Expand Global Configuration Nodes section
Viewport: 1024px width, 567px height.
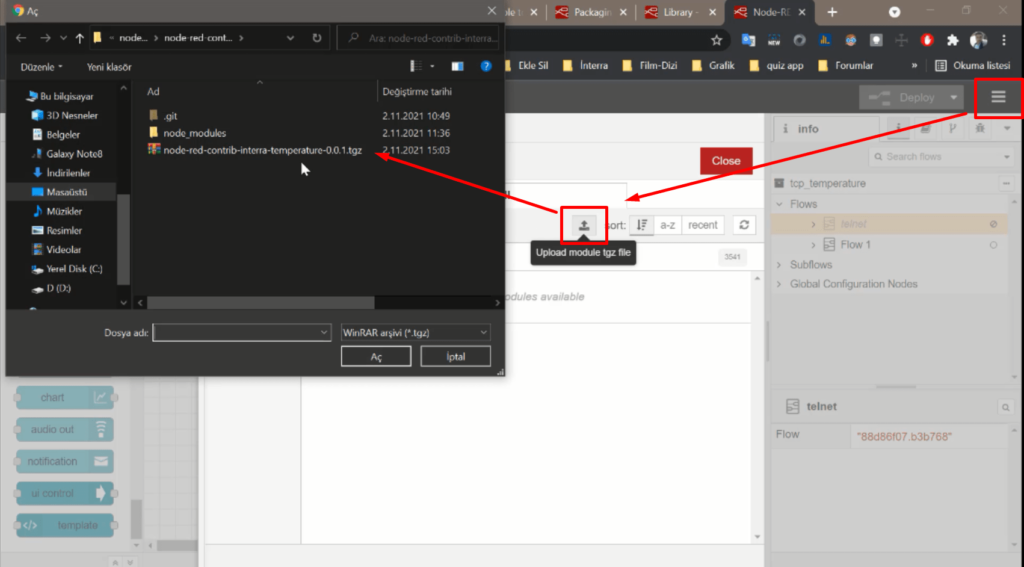pyautogui.click(x=779, y=284)
